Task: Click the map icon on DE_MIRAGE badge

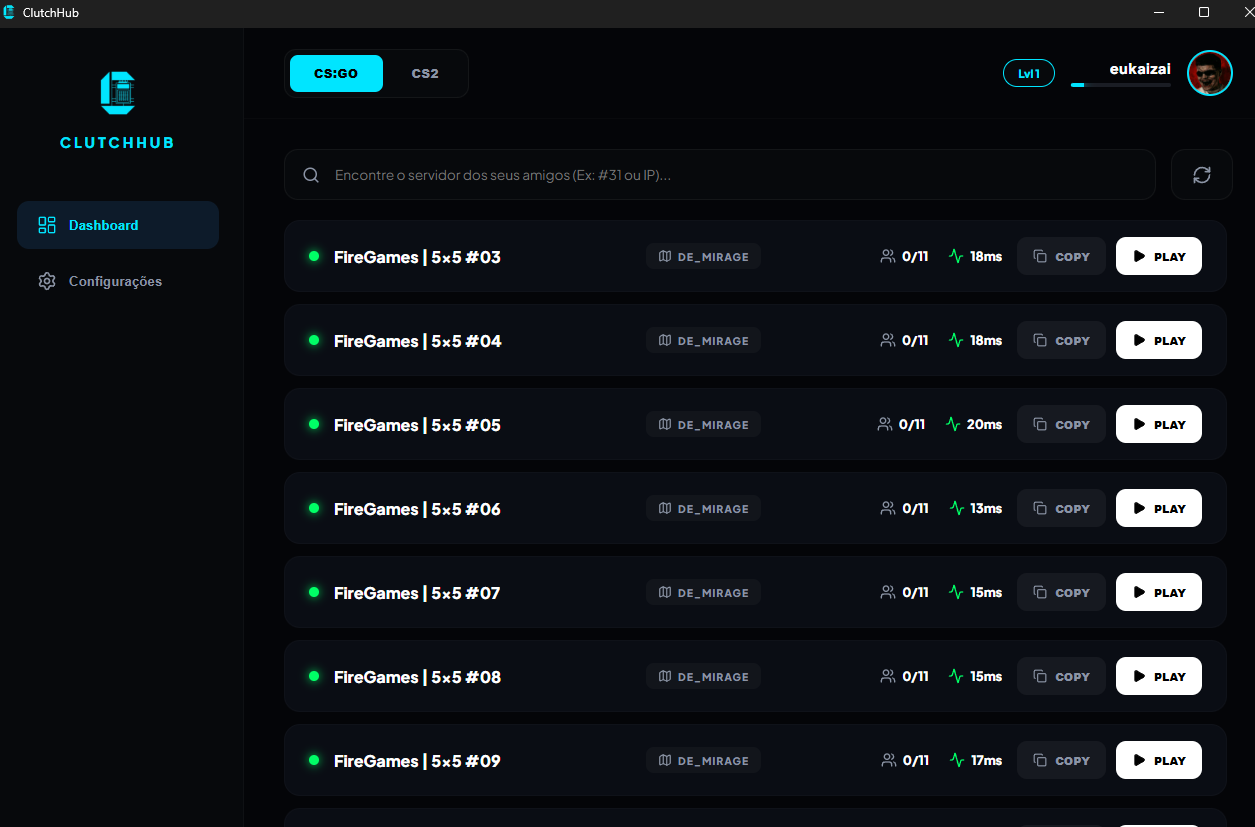Action: tap(664, 256)
